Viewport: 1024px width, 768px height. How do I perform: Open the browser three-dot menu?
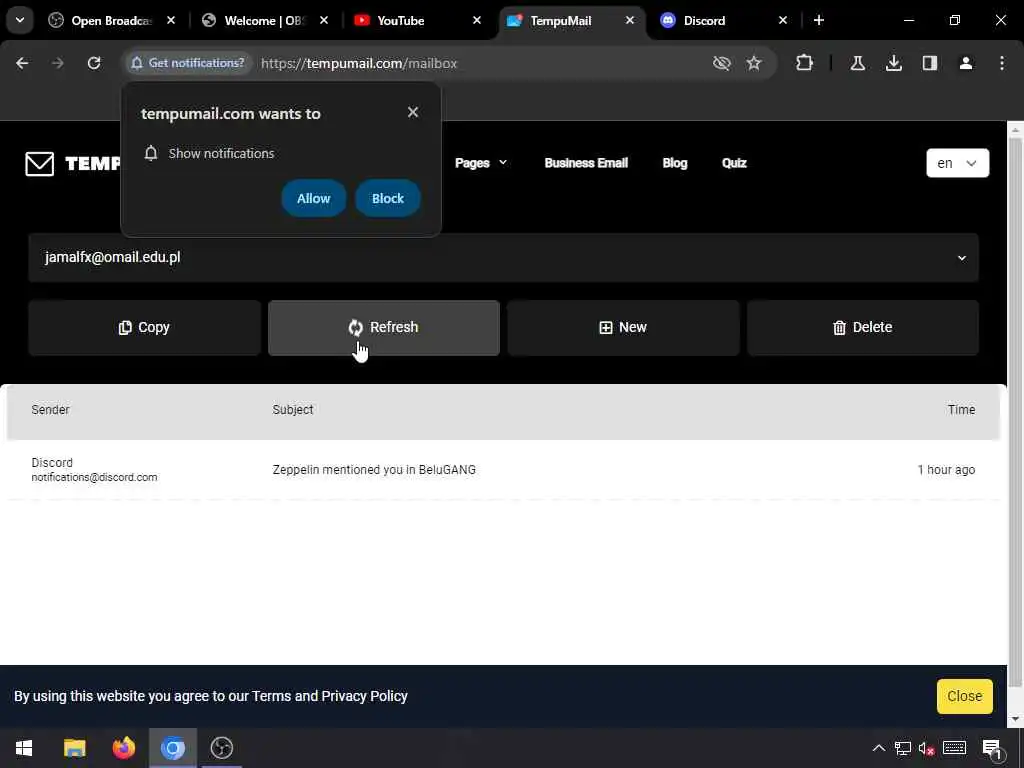pos(1002,63)
